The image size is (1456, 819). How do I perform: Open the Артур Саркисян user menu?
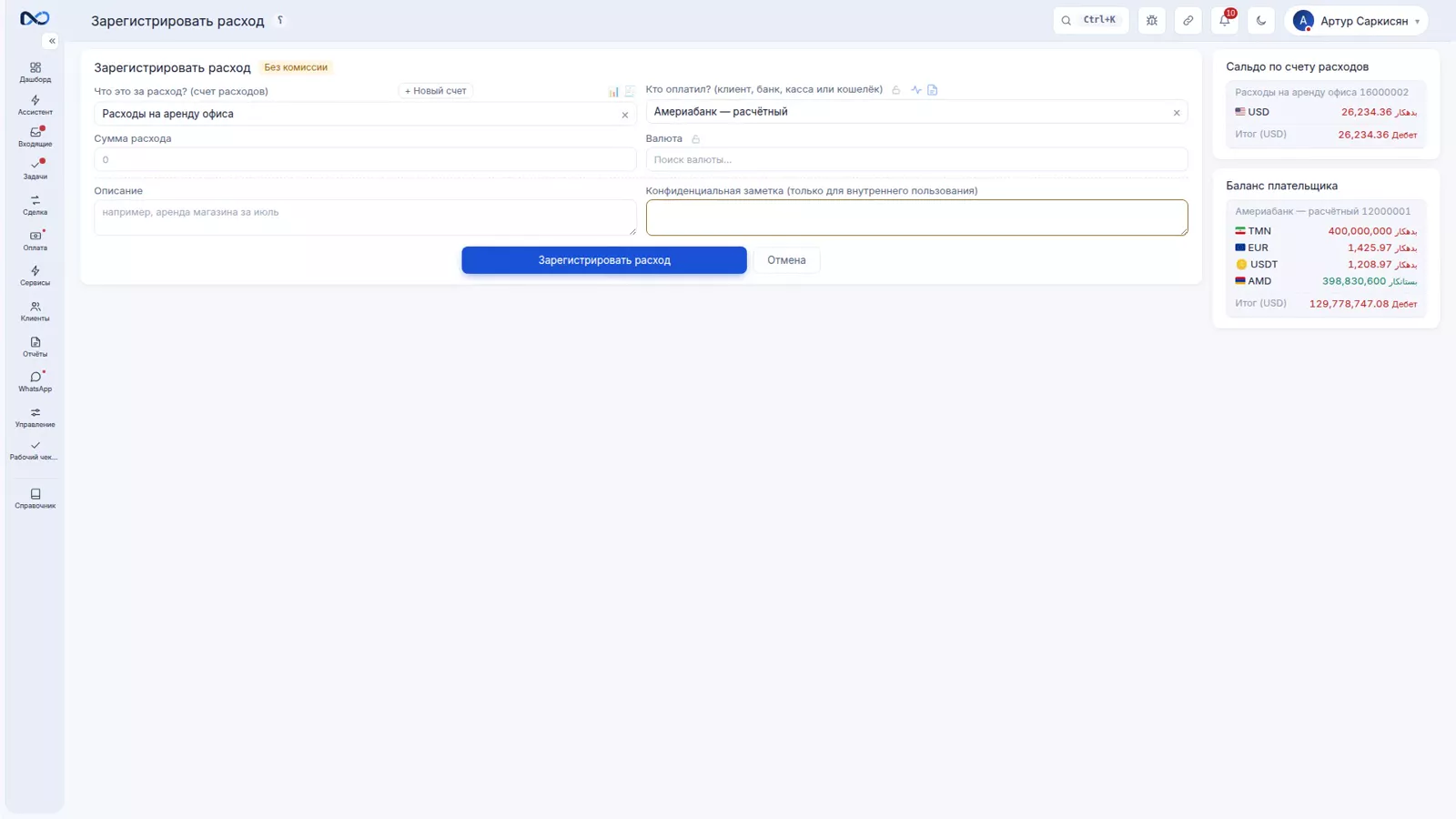(x=1356, y=20)
